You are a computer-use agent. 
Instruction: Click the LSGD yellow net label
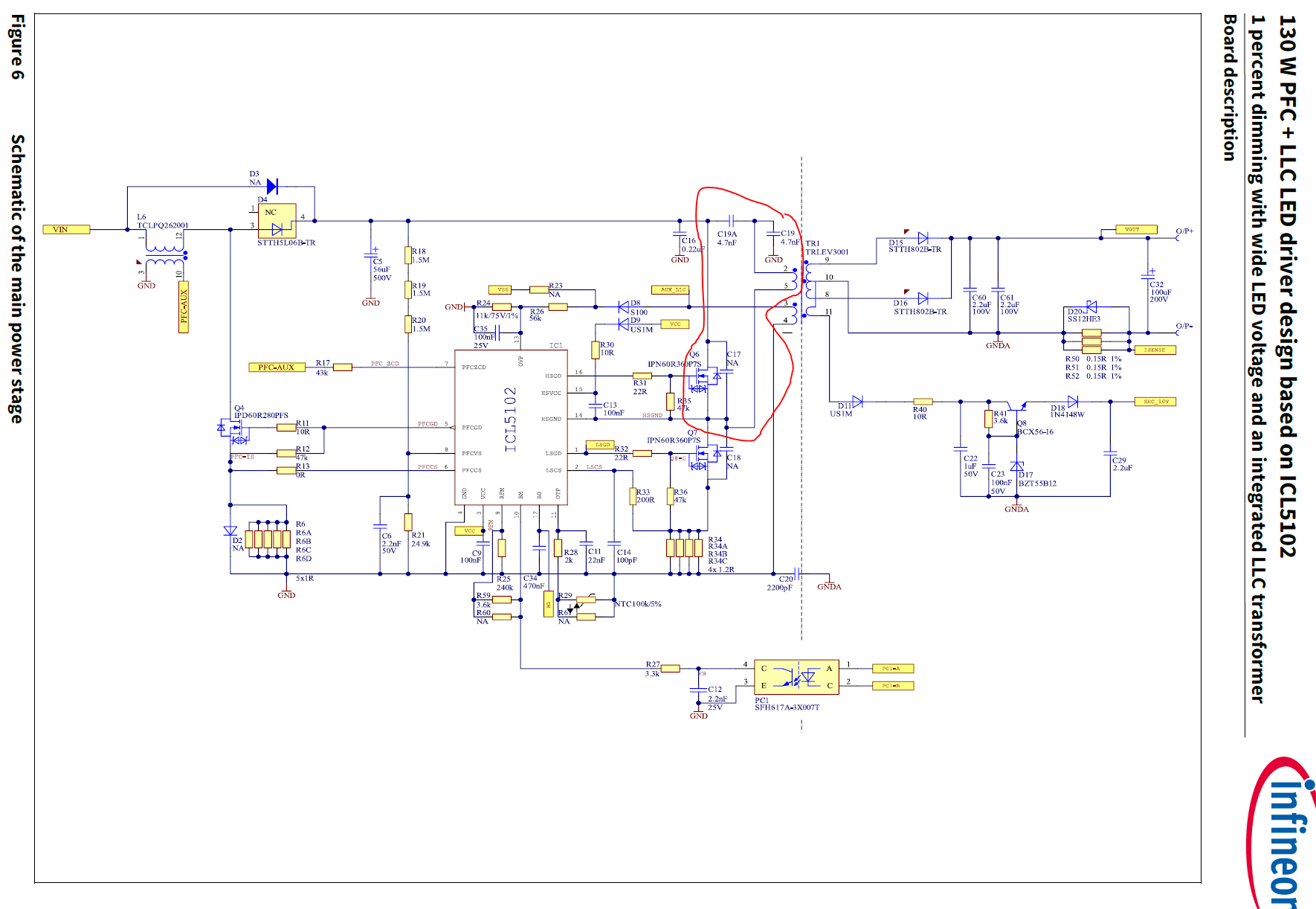pyautogui.click(x=600, y=445)
